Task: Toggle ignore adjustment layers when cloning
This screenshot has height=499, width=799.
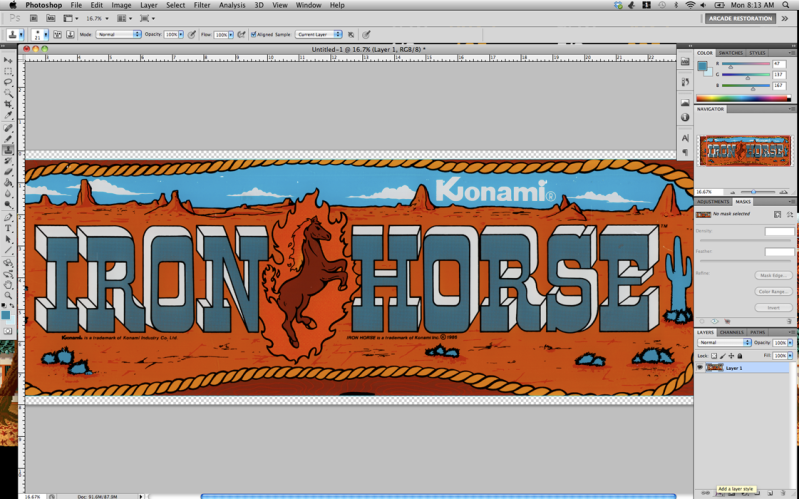Action: click(x=351, y=35)
